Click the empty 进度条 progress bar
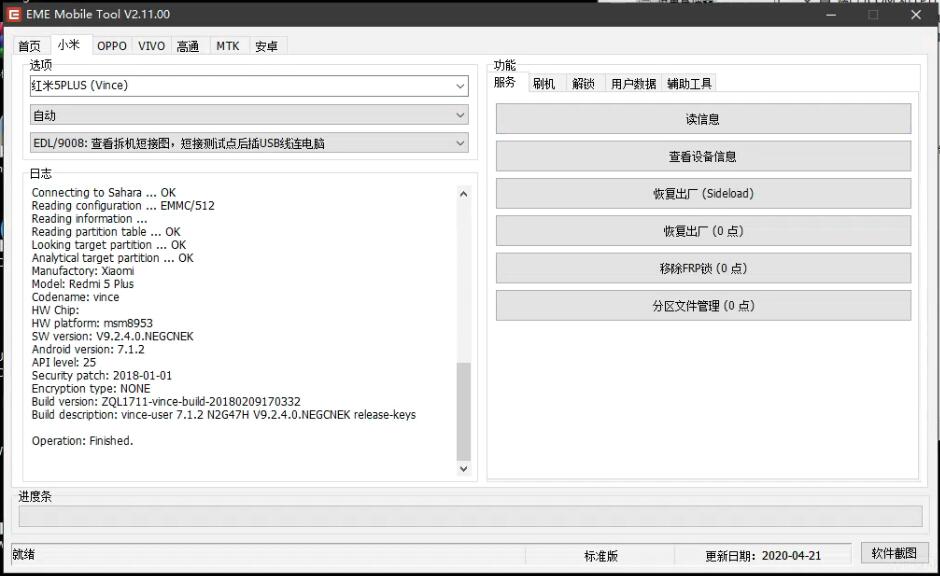 [471, 516]
